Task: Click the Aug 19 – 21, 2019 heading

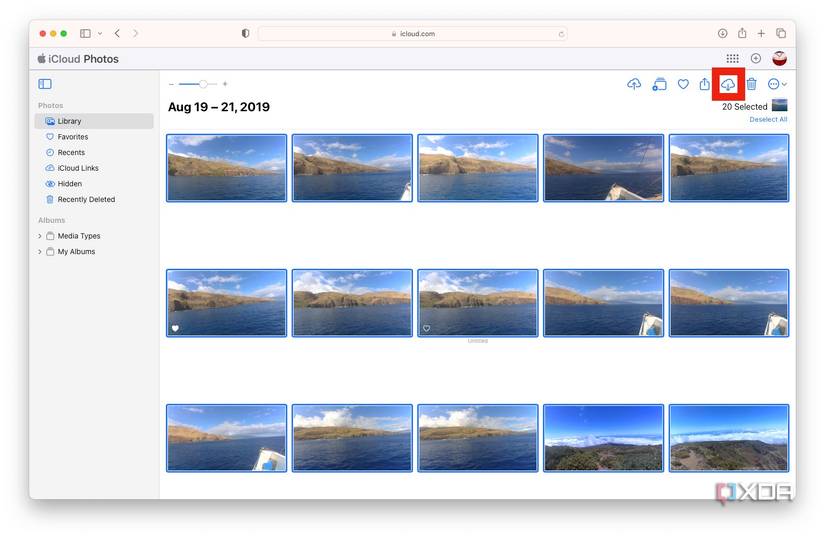Action: tap(219, 107)
